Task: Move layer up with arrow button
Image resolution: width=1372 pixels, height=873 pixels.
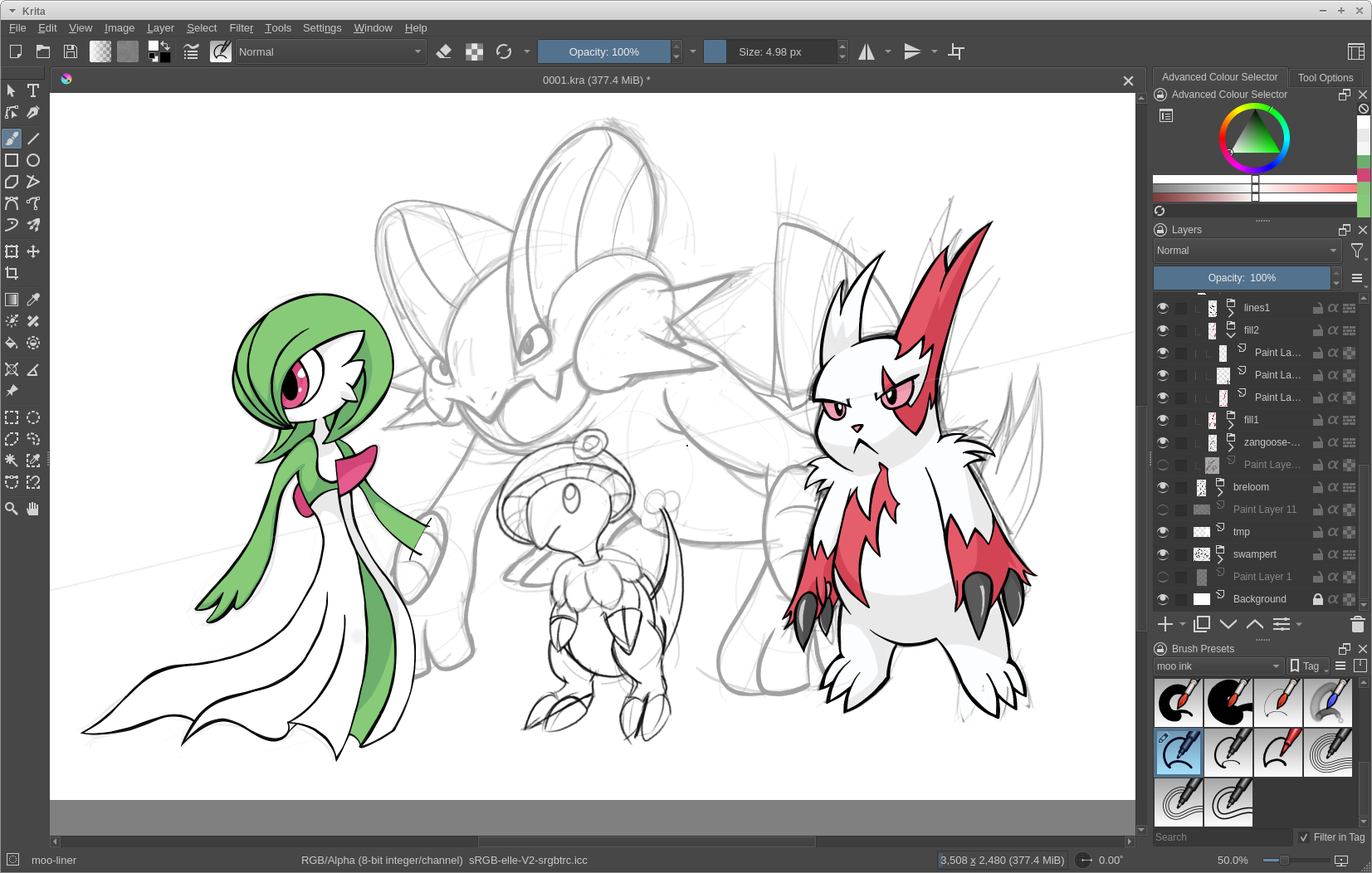Action: (1255, 624)
